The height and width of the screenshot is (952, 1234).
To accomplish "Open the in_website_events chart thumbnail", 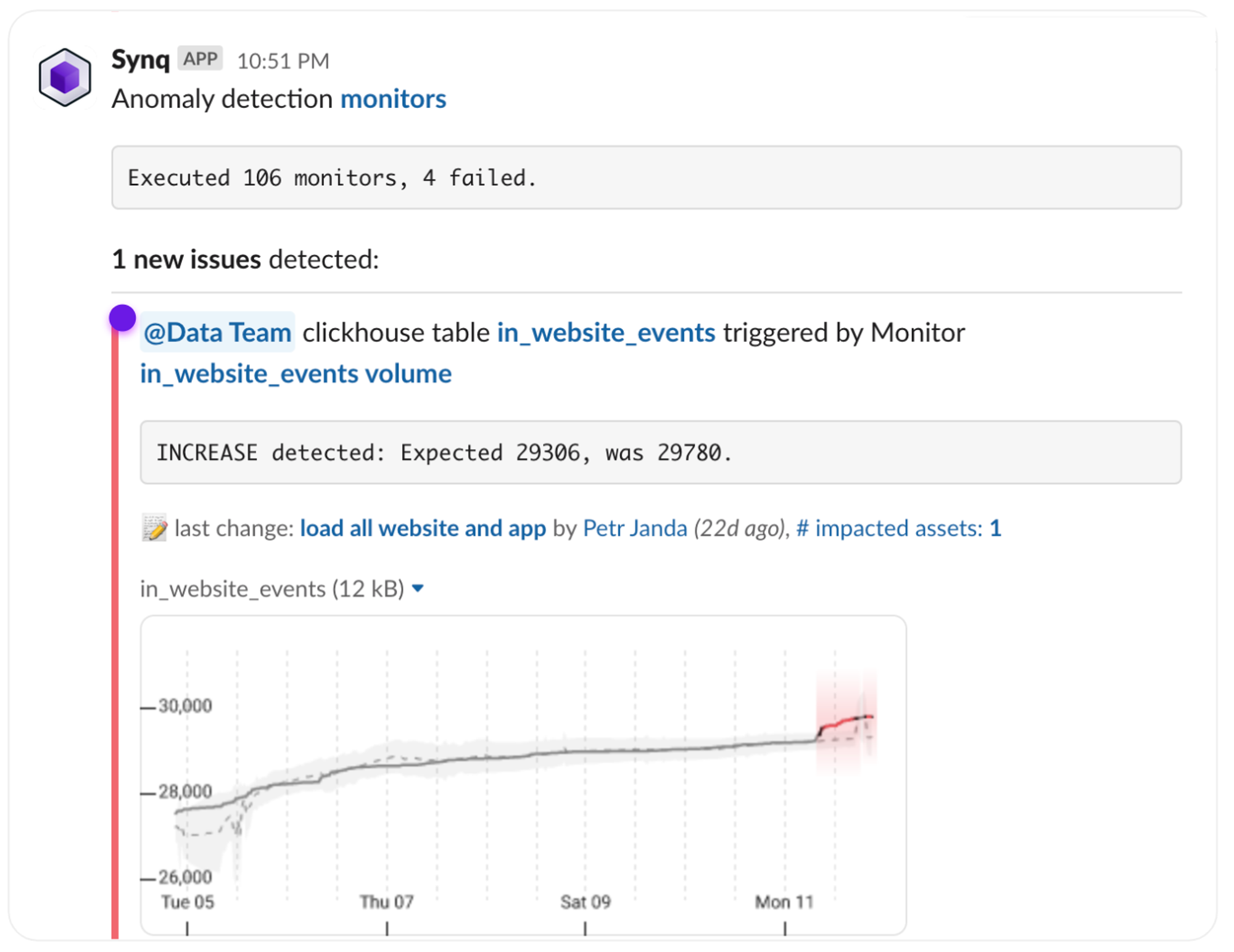I will pos(523,775).
